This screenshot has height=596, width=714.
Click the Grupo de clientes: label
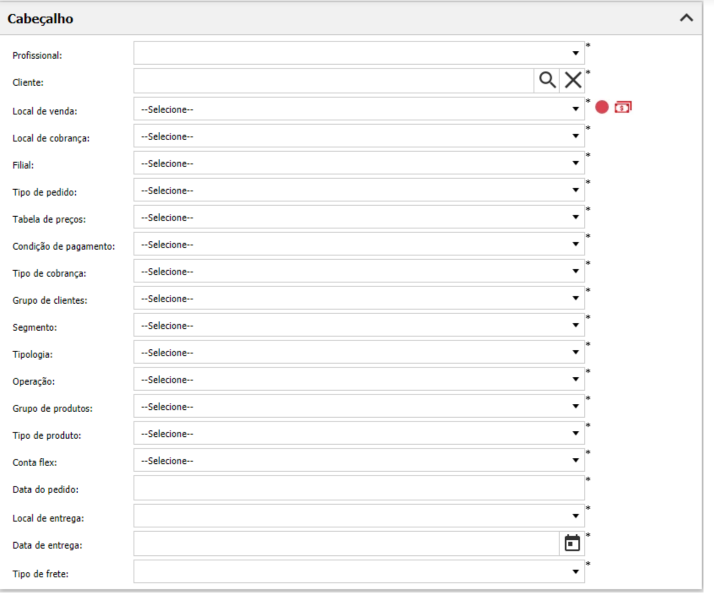pyautogui.click(x=50, y=301)
